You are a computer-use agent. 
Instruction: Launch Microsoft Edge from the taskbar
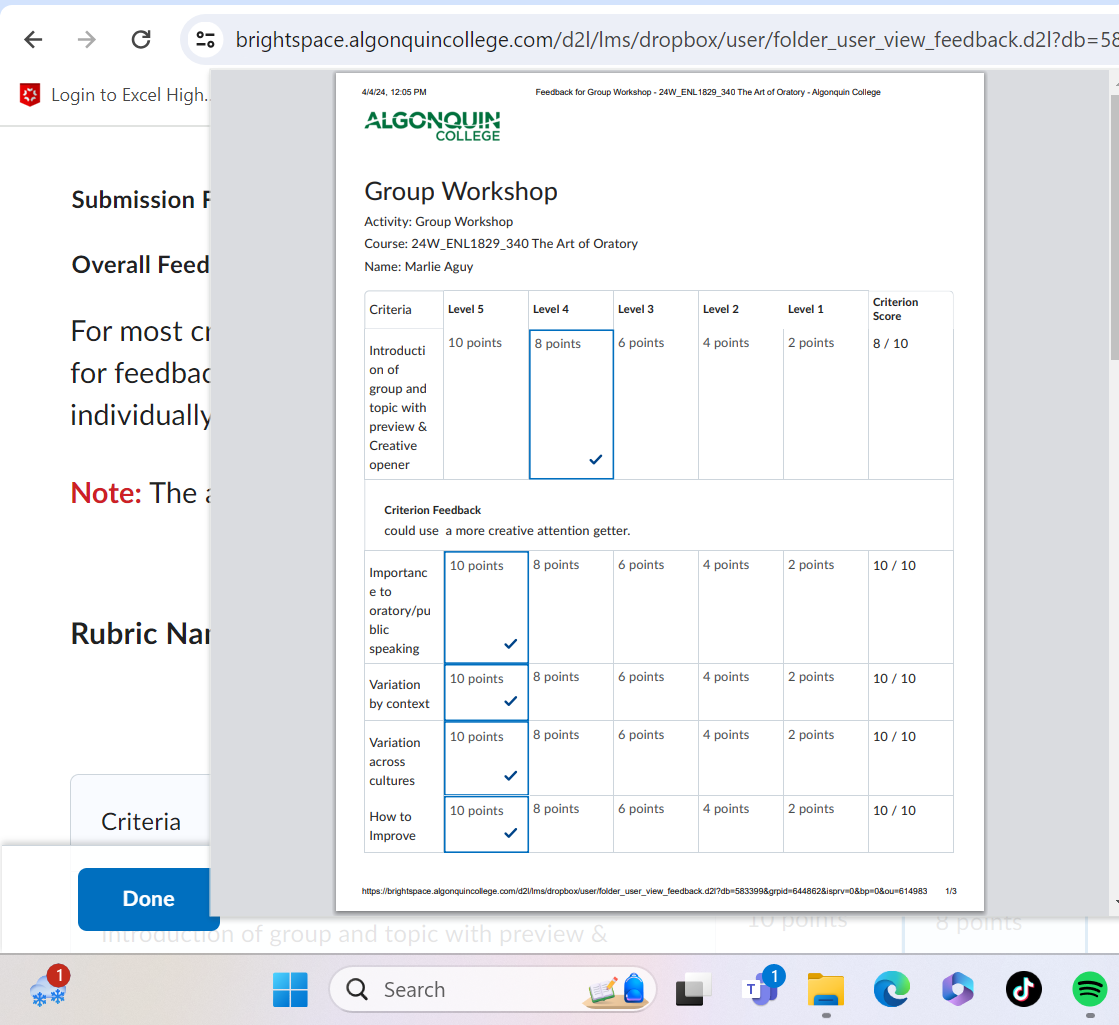(891, 989)
